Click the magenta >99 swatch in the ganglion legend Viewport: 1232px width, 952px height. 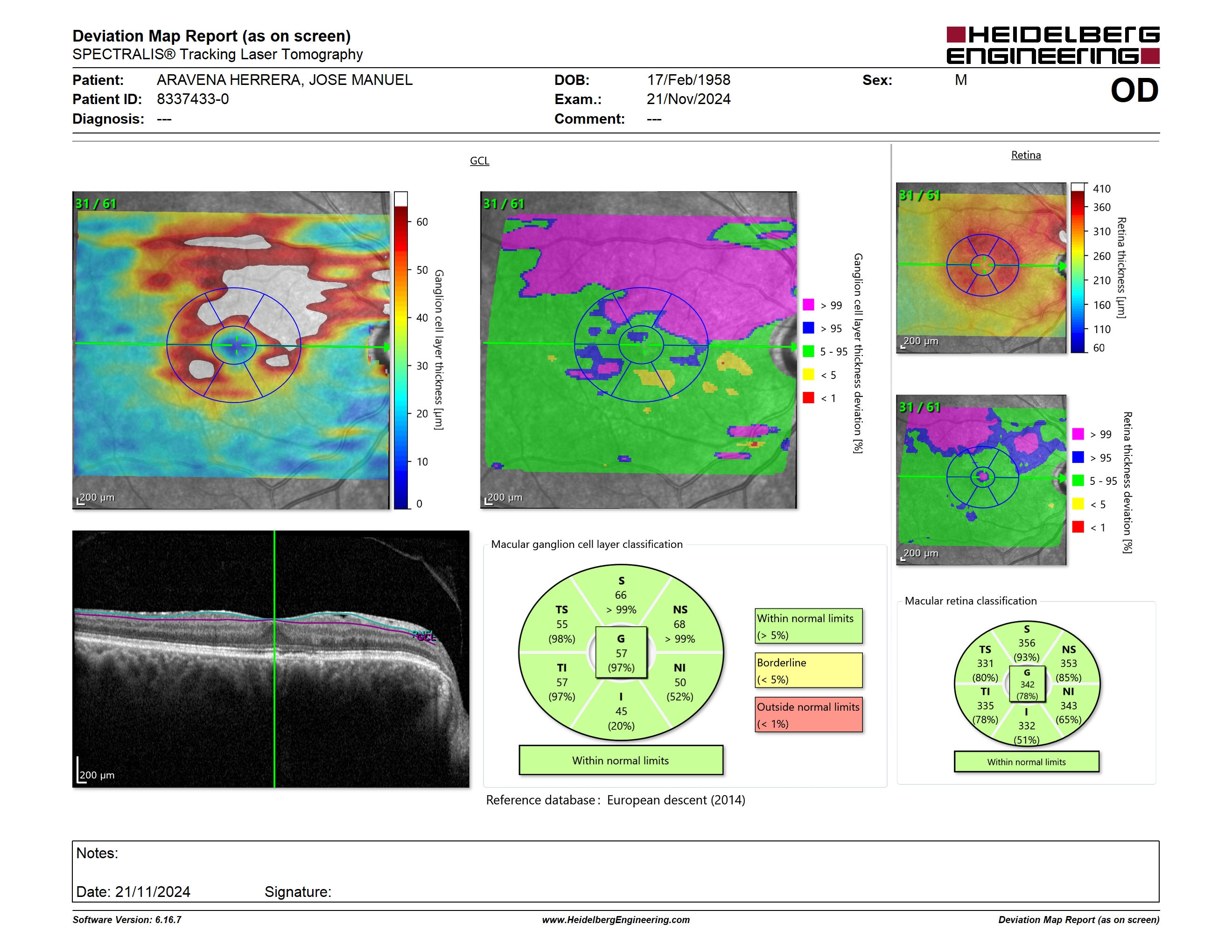click(808, 305)
